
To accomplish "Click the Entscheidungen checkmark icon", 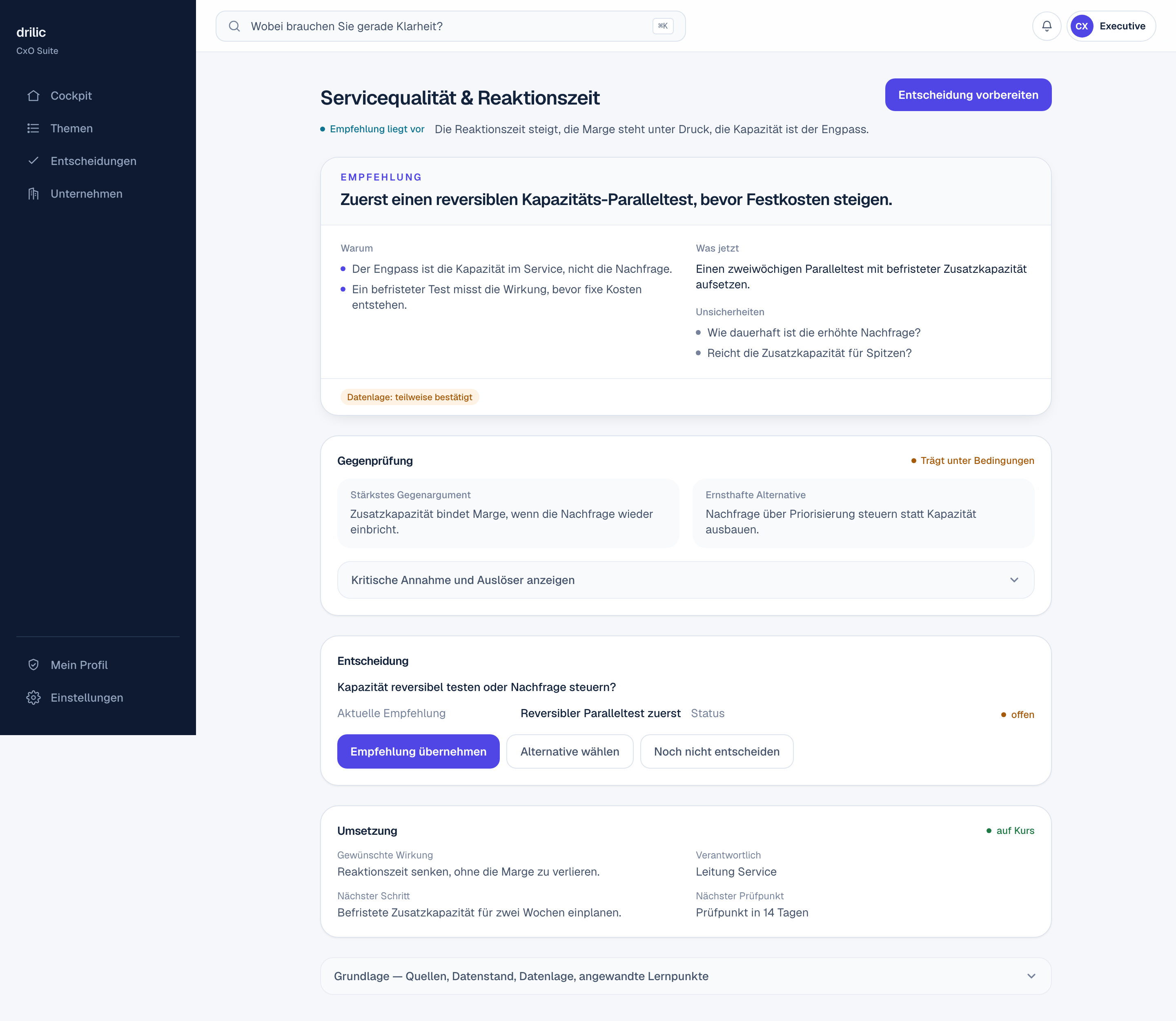I will coord(33,161).
